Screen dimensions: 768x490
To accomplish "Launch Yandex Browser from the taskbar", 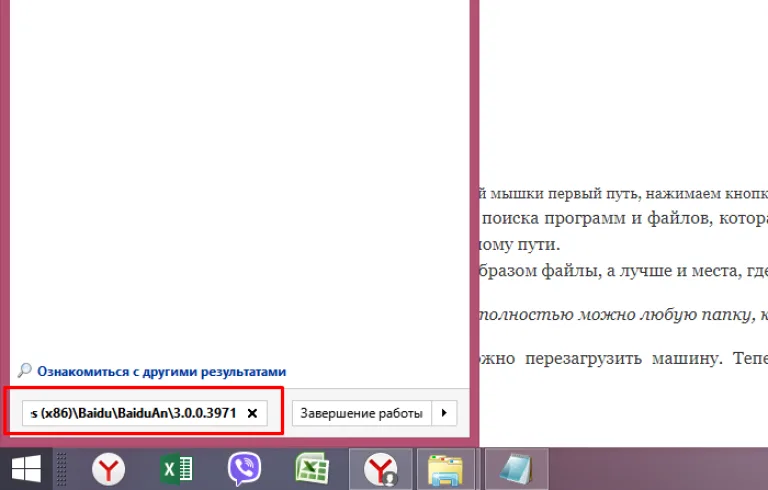I will tap(108, 469).
